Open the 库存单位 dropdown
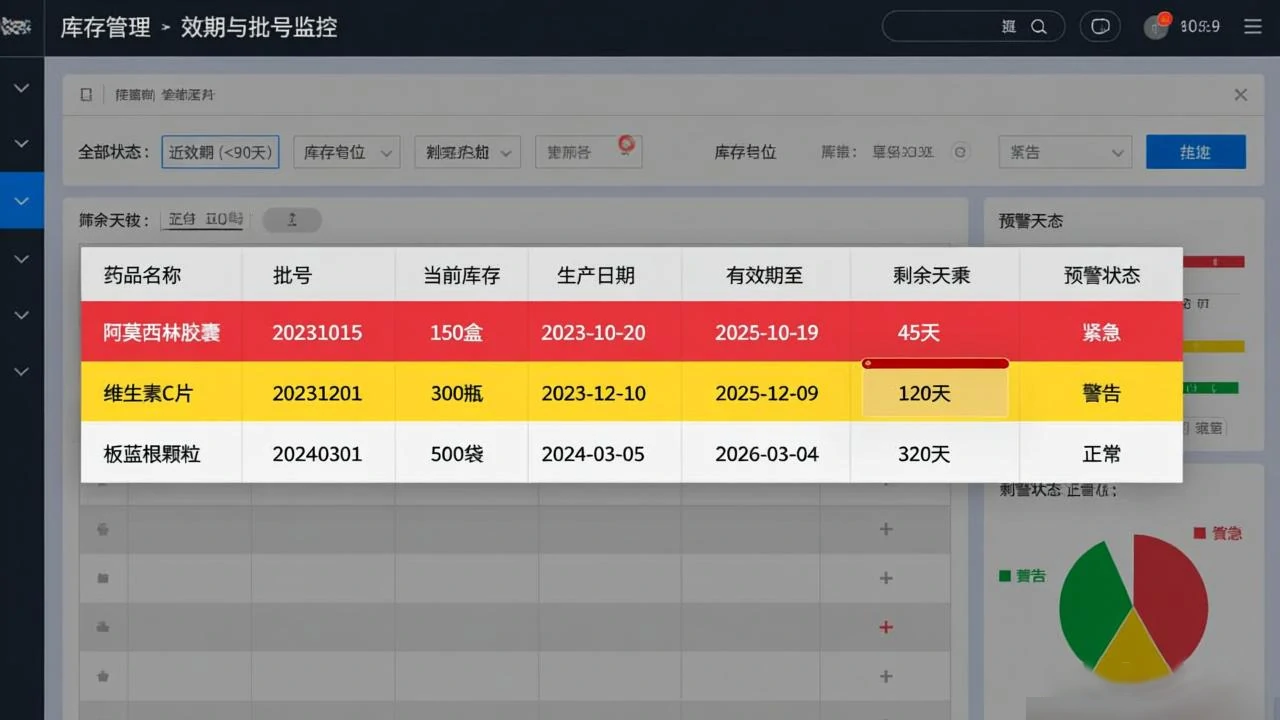1280x720 pixels. point(346,152)
